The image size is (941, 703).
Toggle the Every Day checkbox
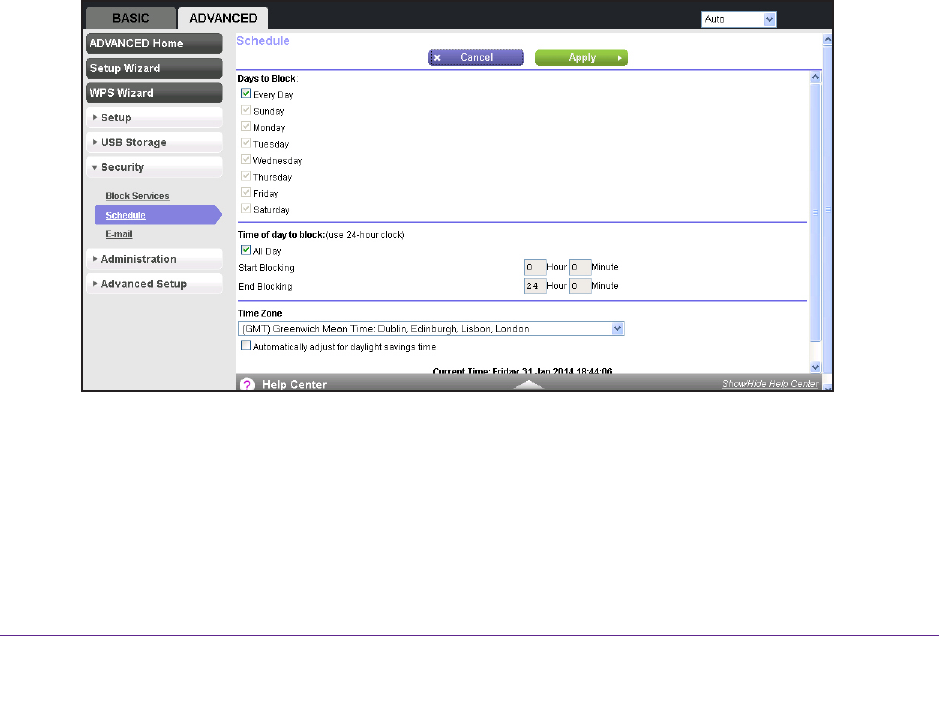tap(246, 94)
